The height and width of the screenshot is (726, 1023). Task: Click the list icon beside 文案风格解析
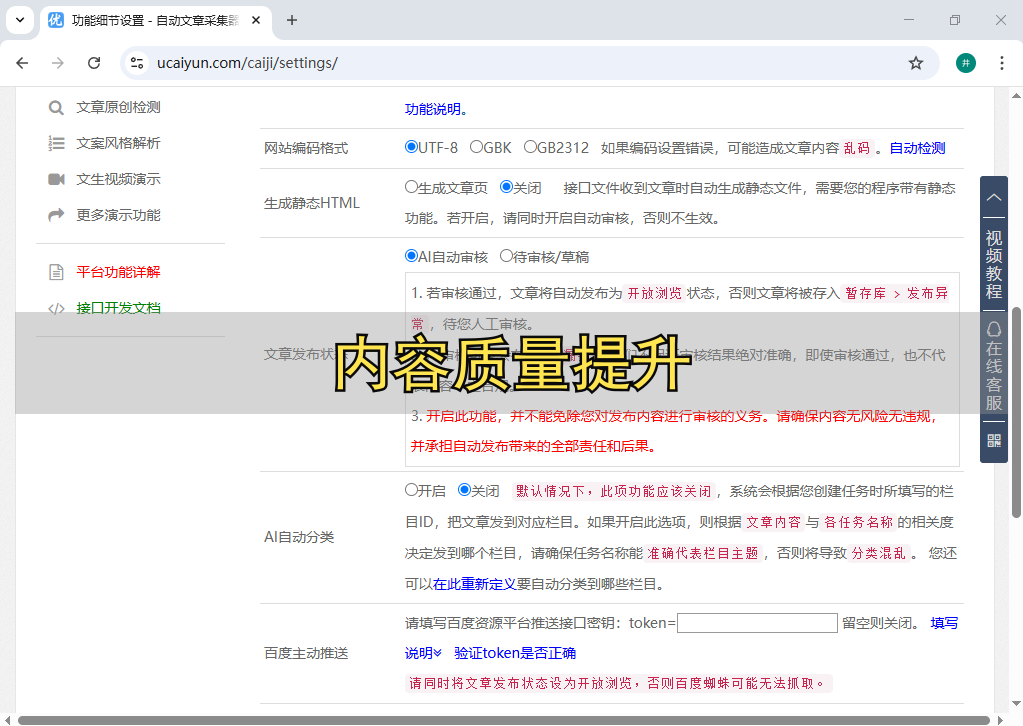click(56, 143)
